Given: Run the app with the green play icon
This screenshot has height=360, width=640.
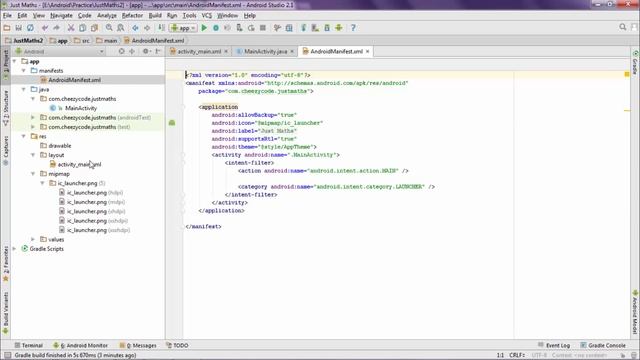Looking at the screenshot, I should click(204, 28).
